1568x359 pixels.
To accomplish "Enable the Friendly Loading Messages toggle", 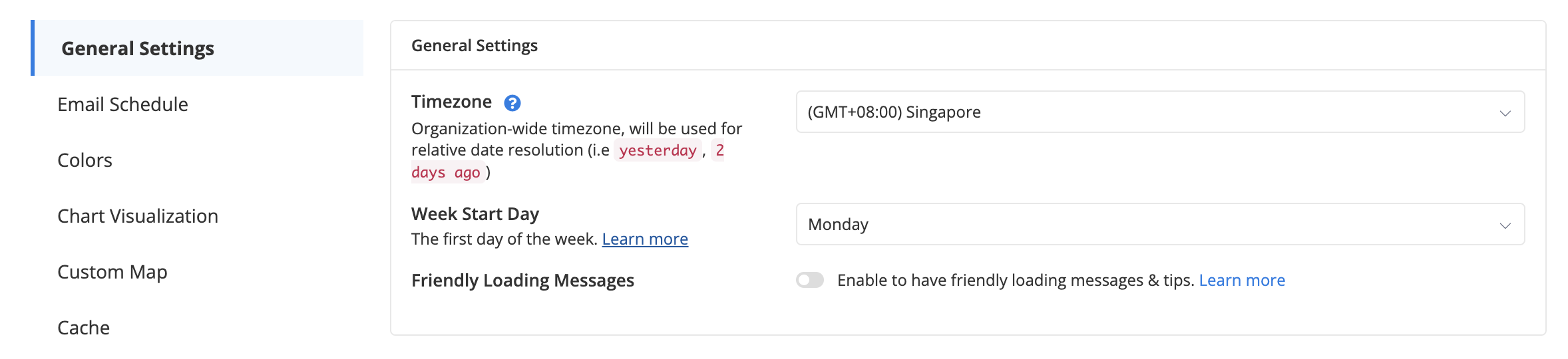I will pyautogui.click(x=810, y=280).
